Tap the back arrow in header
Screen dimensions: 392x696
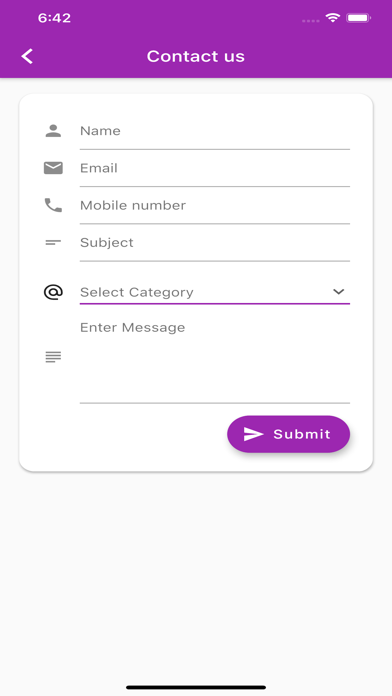pos(27,56)
